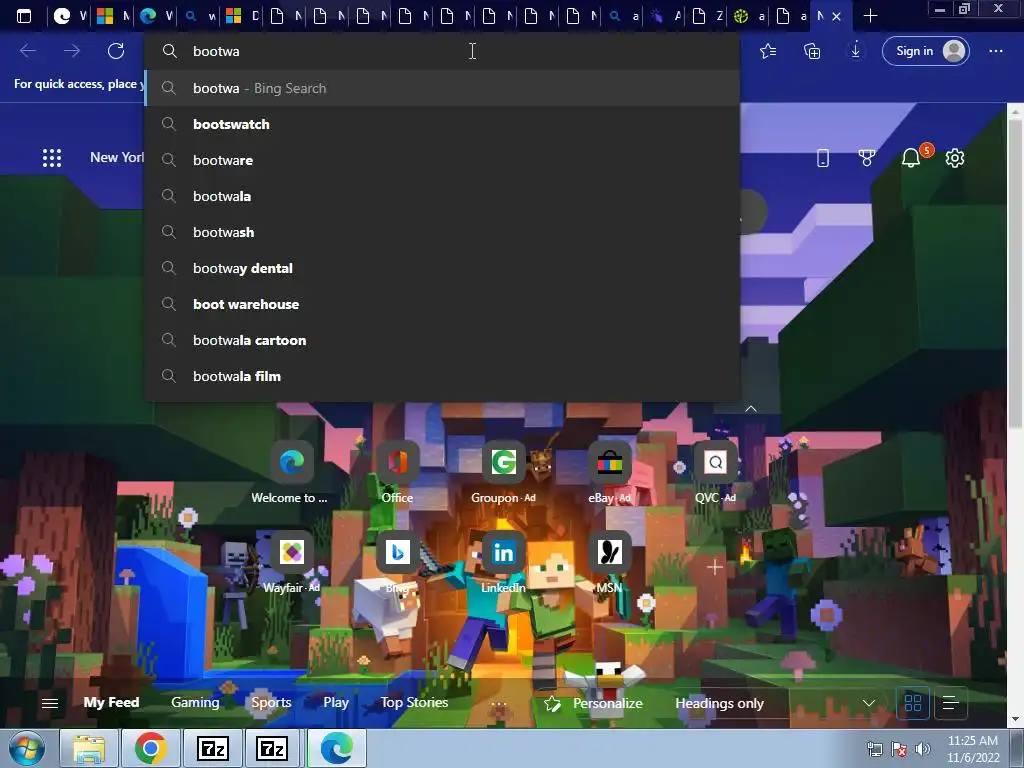
Task: Click the Personalize button
Action: coord(594,703)
